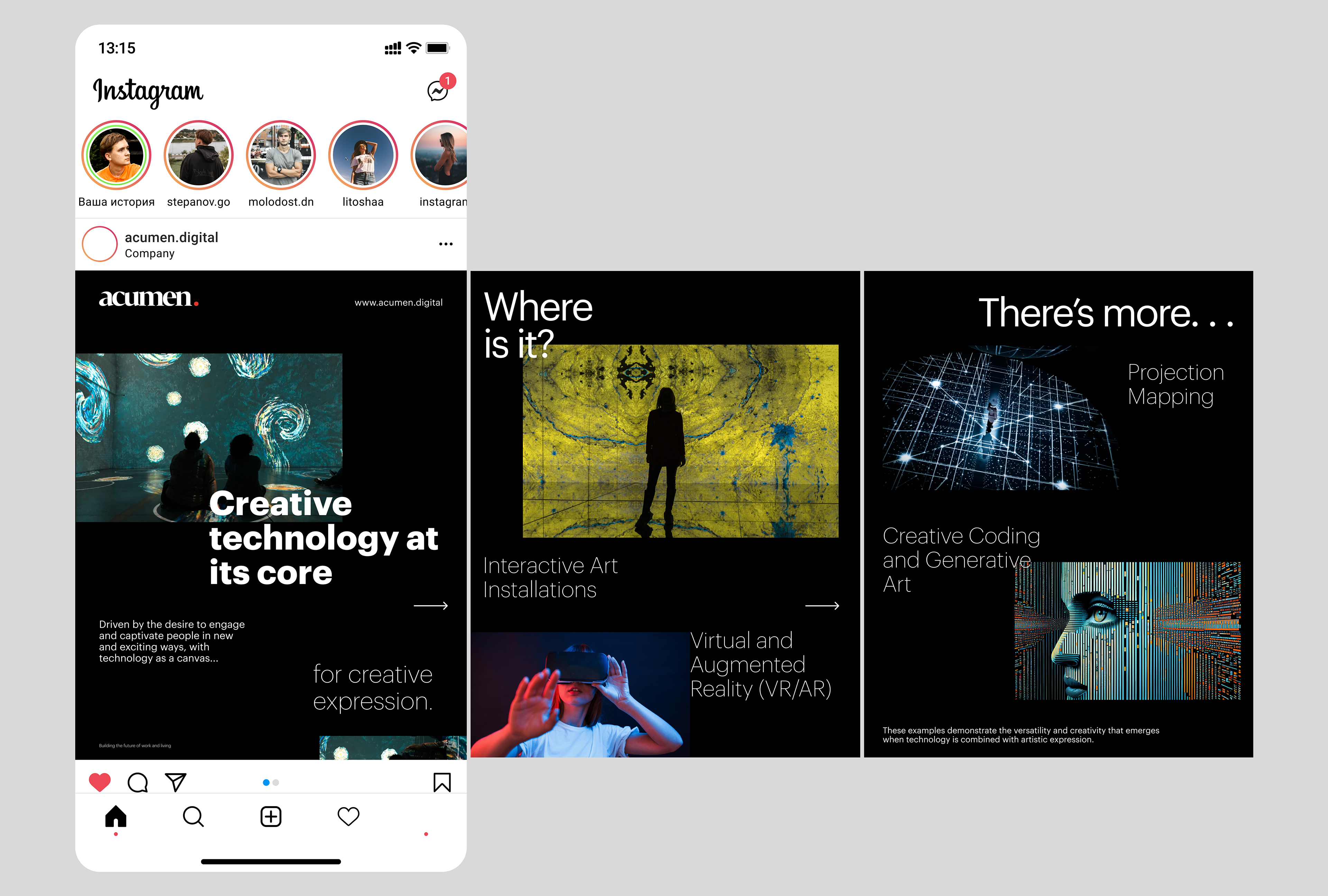
Task: Create new post with plus icon
Action: (x=271, y=816)
